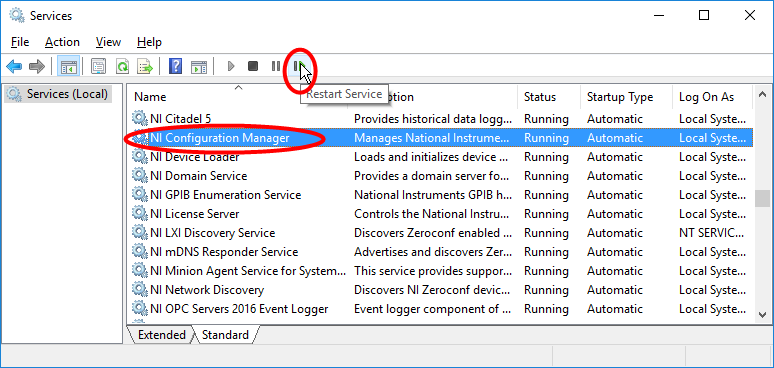Click the Export List toolbar icon

point(145,66)
